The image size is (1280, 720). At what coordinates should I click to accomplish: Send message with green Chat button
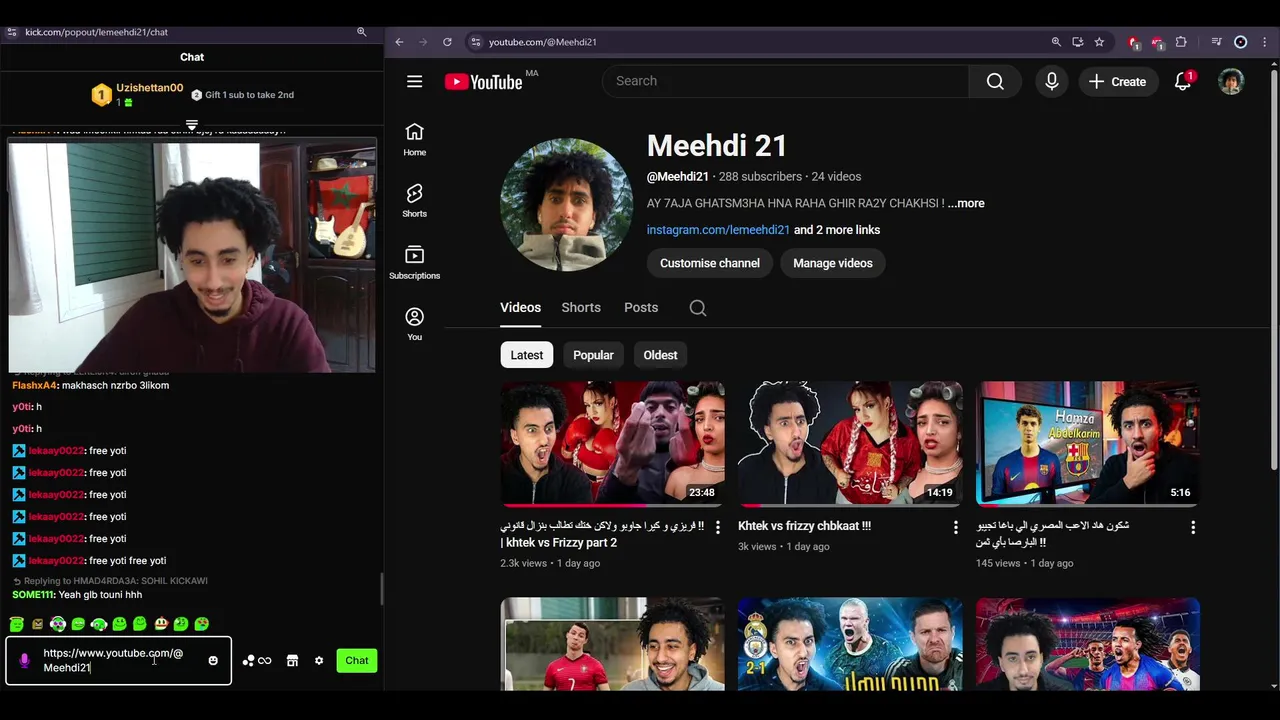[x=357, y=660]
